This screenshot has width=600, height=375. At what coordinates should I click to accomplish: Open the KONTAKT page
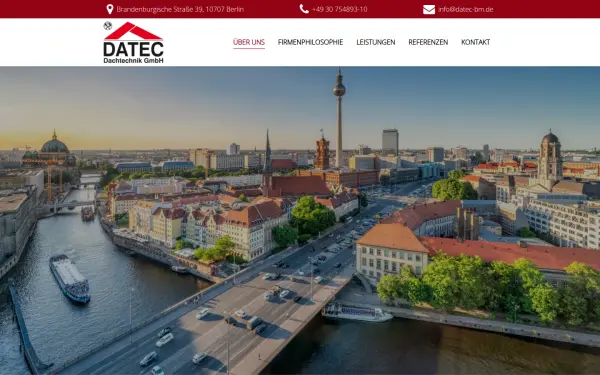point(476,42)
